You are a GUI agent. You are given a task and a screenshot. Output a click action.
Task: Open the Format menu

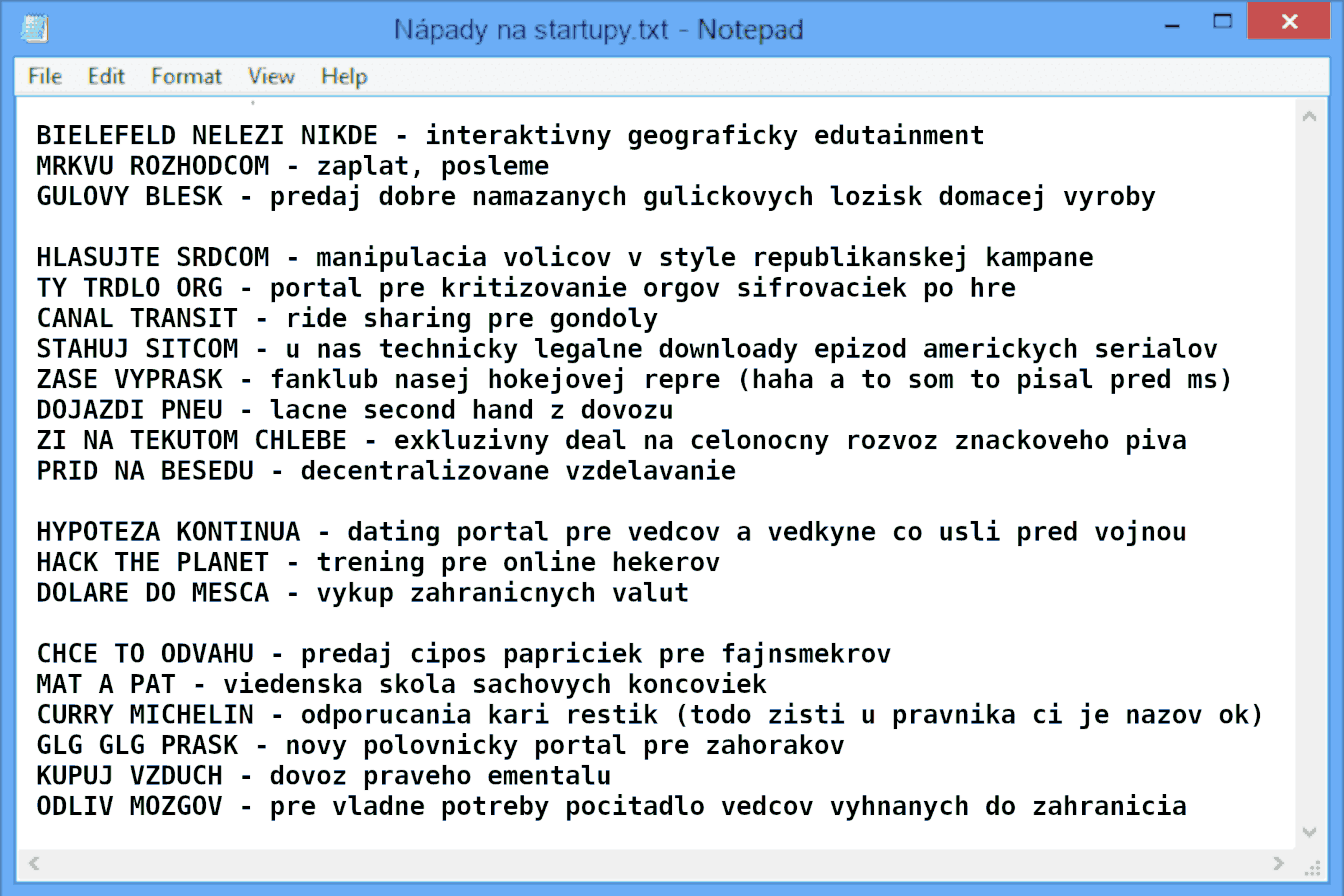[x=186, y=76]
